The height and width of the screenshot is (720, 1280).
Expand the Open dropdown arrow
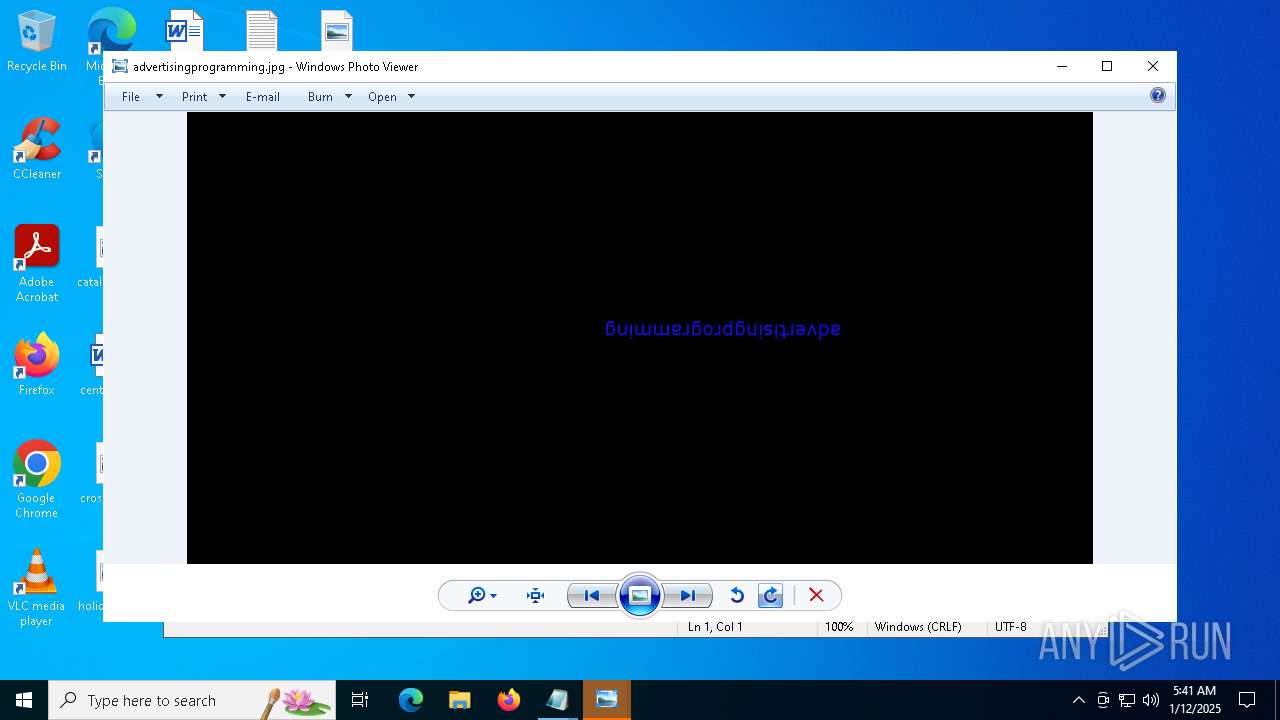[x=411, y=97]
